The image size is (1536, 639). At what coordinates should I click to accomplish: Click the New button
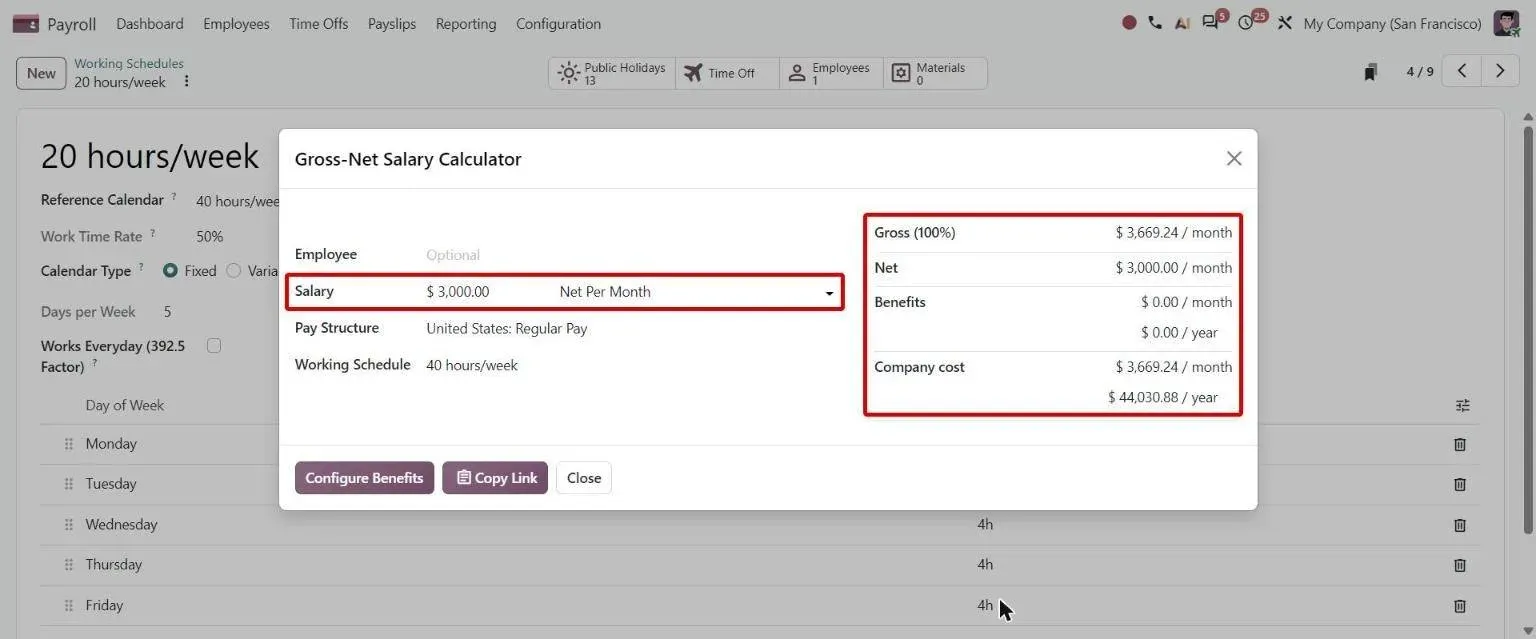pos(41,73)
